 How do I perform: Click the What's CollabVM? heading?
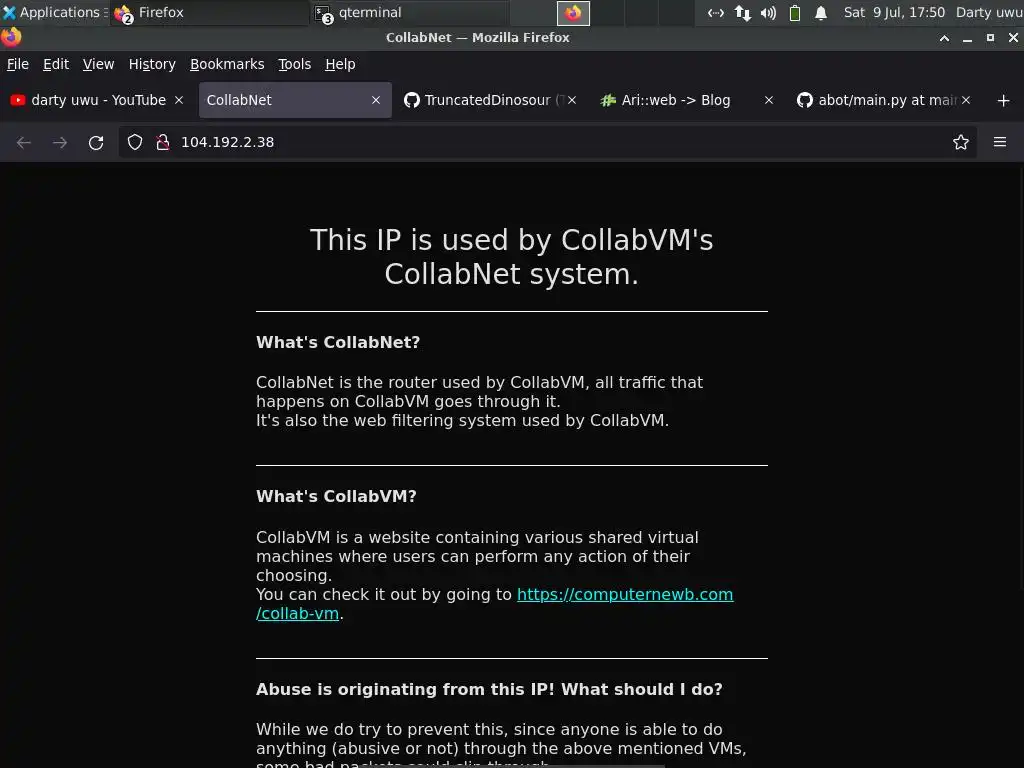tap(336, 496)
